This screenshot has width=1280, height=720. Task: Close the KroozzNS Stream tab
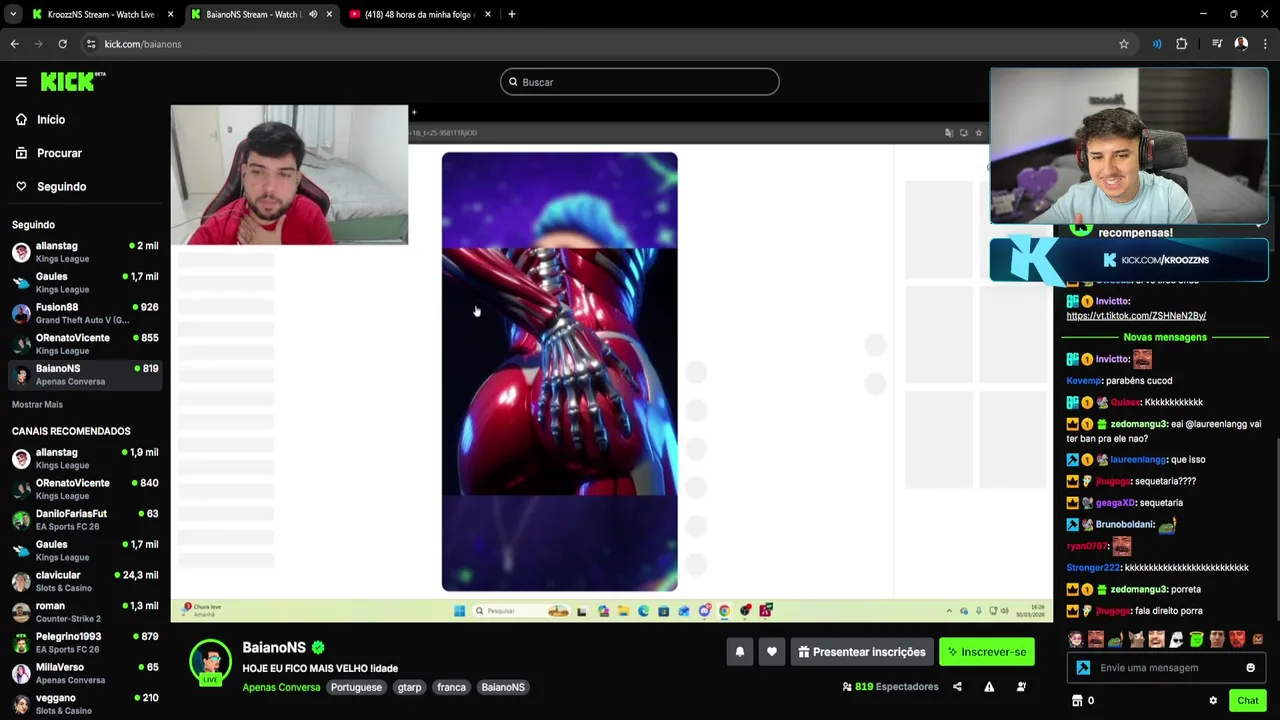(x=170, y=14)
